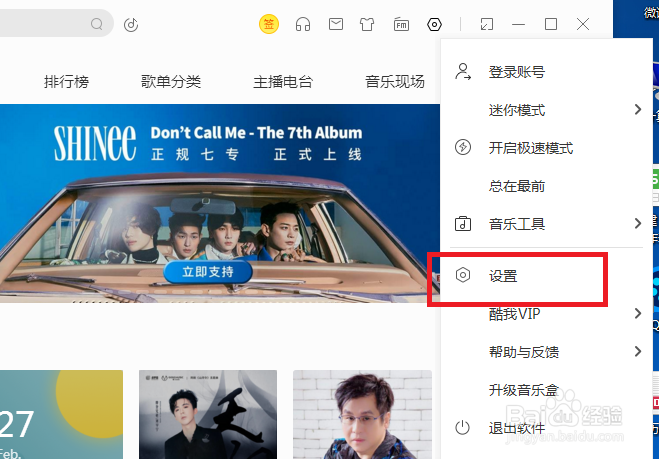The height and width of the screenshot is (459, 659).
Task: Open the headphones icon in title bar
Action: (x=303, y=24)
